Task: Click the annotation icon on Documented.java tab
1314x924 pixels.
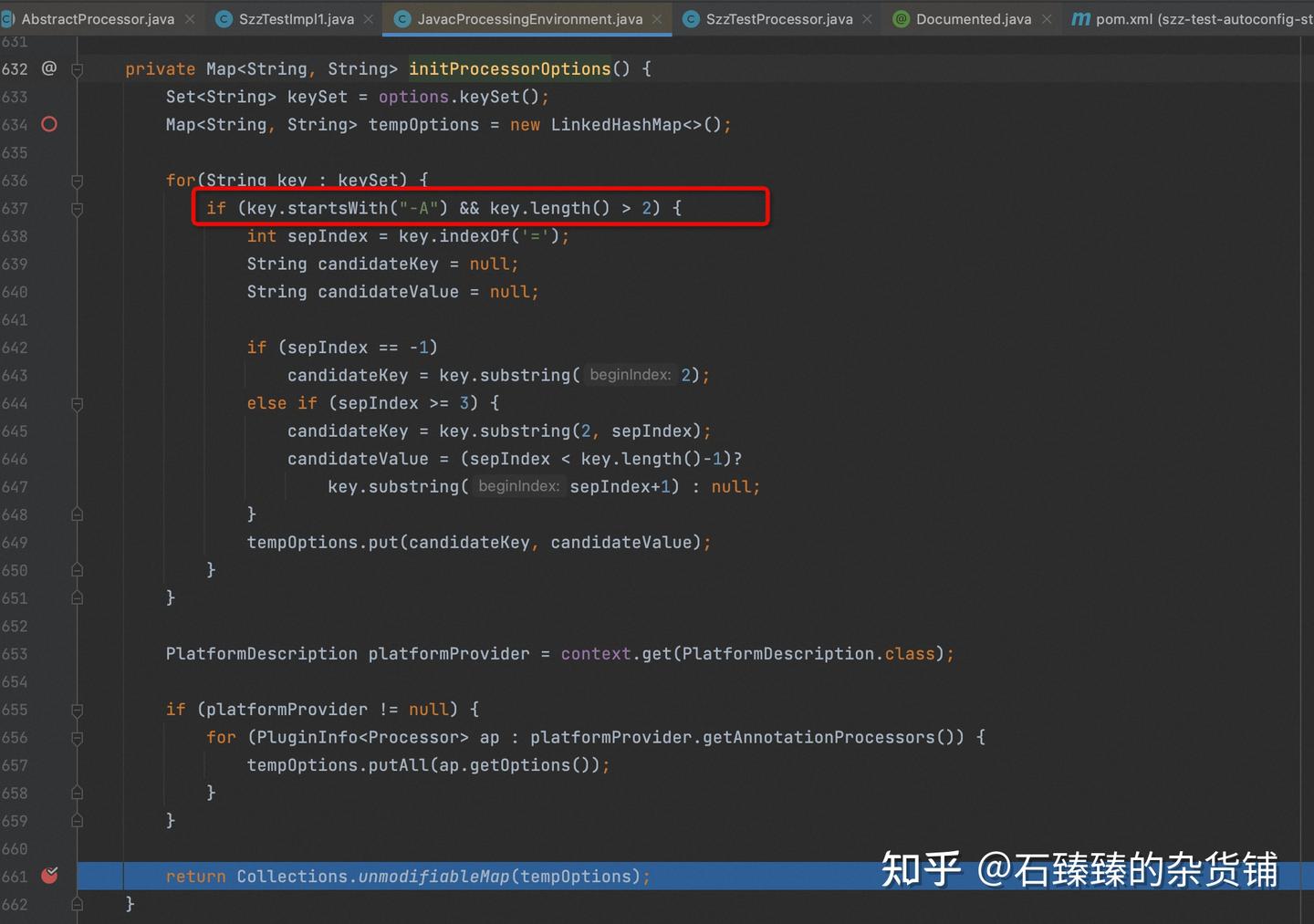Action: tap(901, 18)
